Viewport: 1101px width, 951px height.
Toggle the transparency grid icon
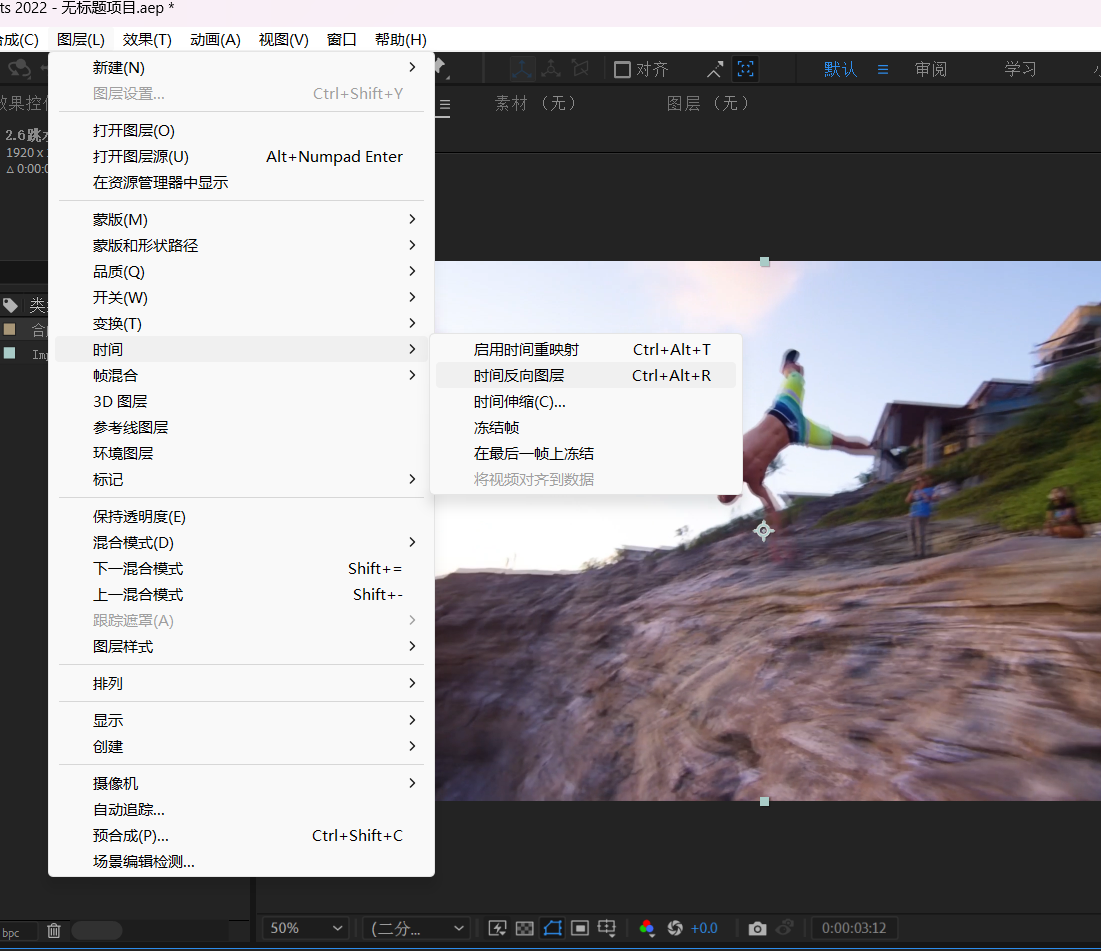tap(525, 928)
